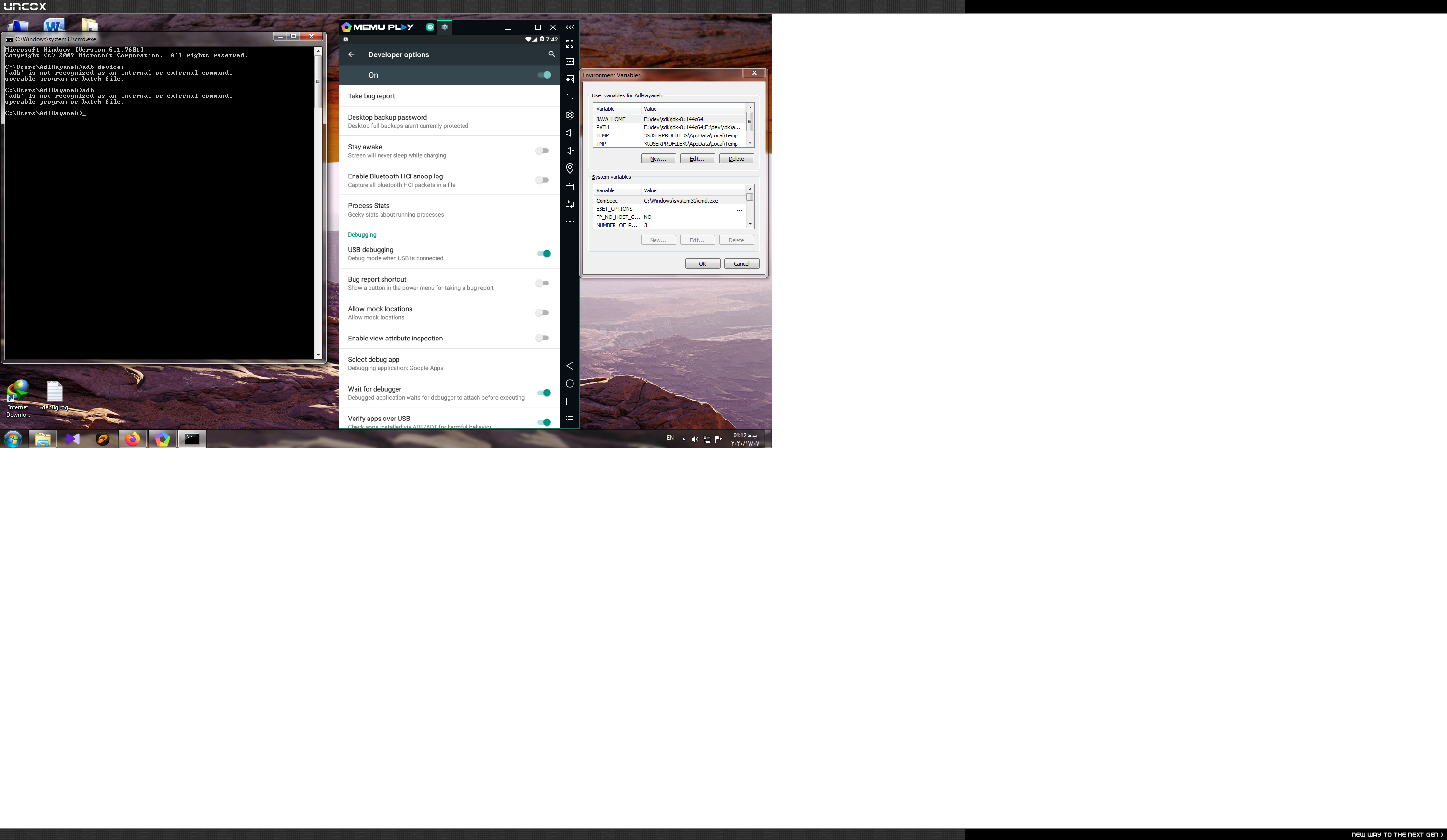Select NUMBER_OF_P... row in System variables

(x=669, y=225)
